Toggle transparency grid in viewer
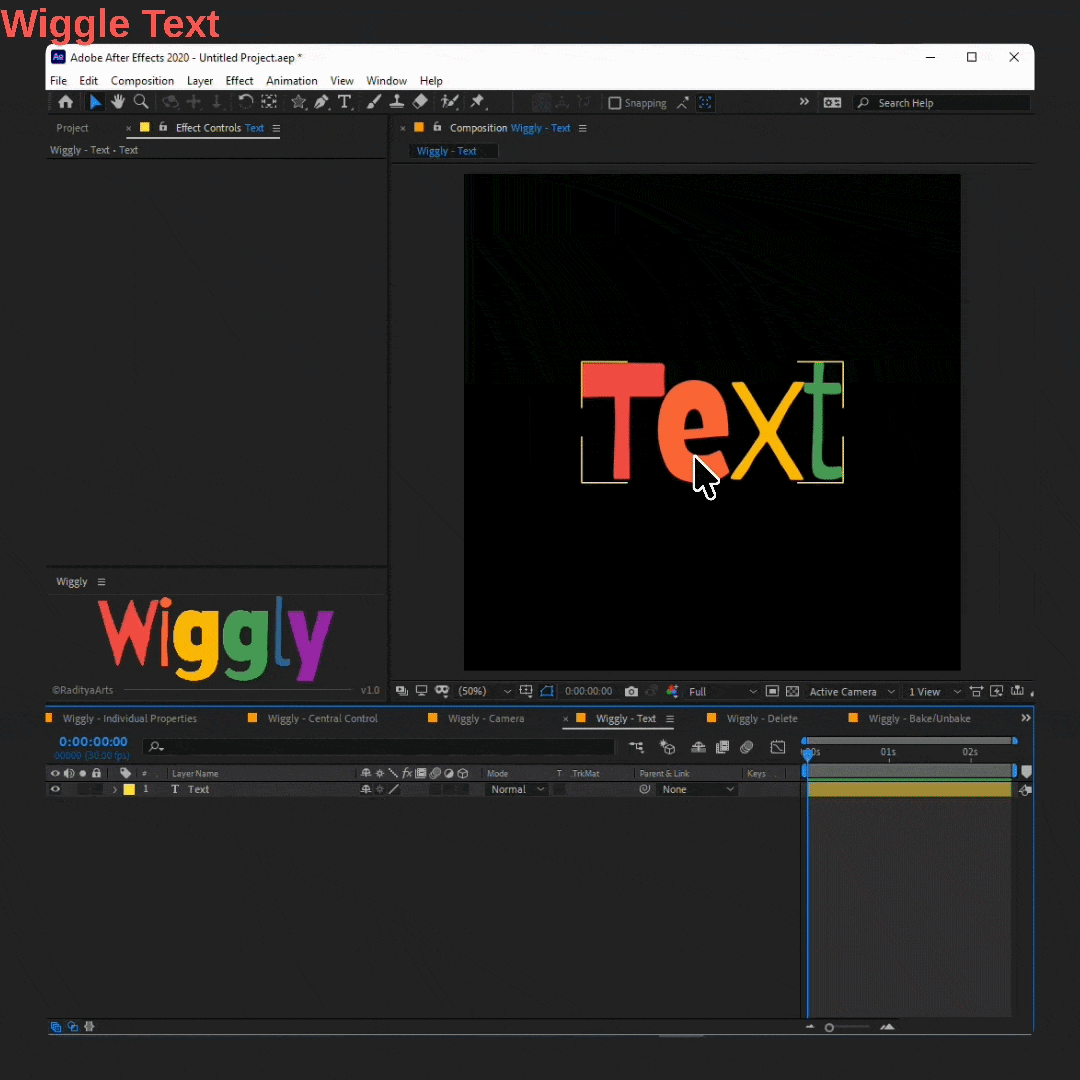Image resolution: width=1080 pixels, height=1080 pixels. pyautogui.click(x=792, y=691)
